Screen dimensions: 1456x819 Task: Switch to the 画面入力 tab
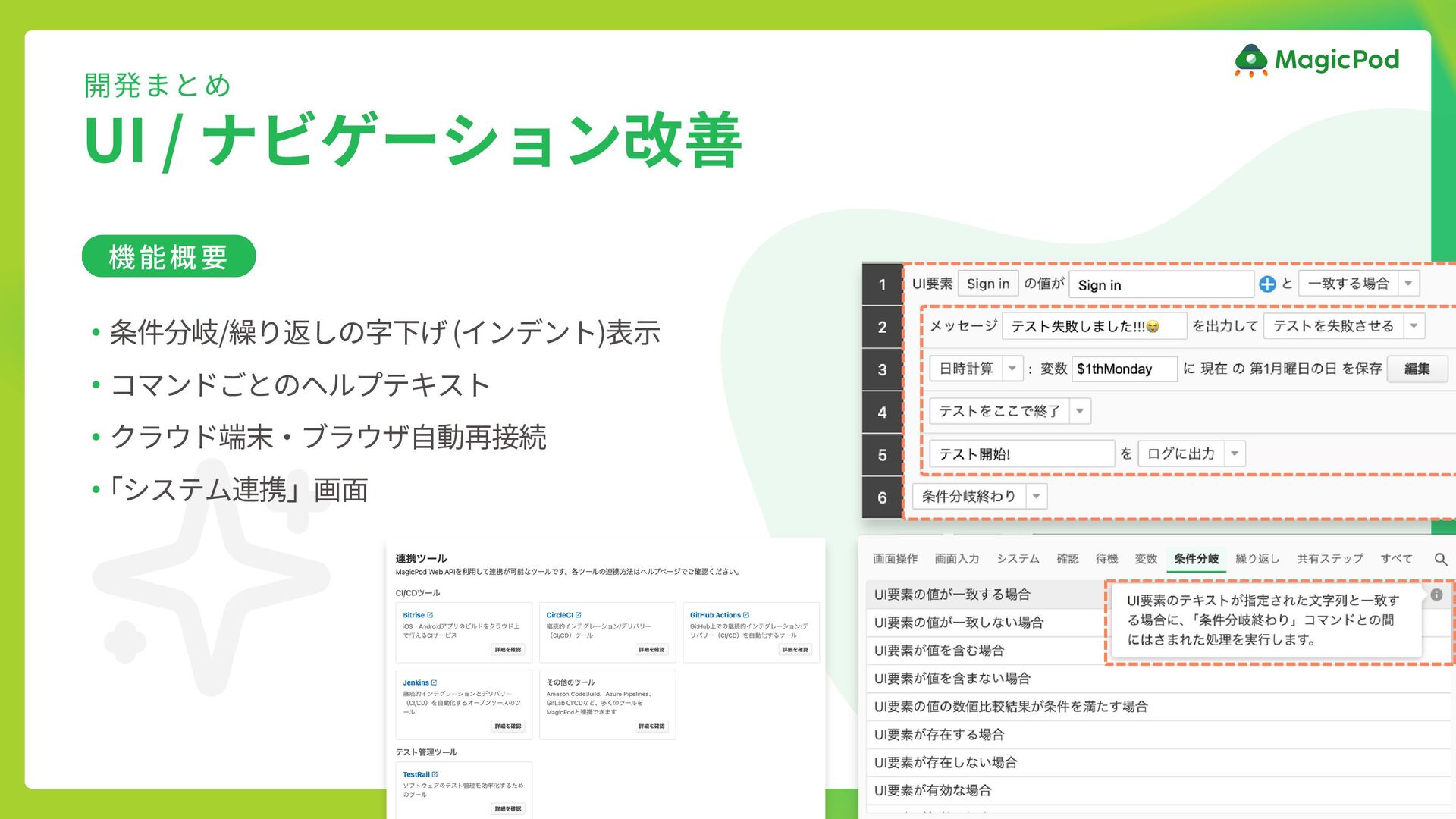point(957,559)
